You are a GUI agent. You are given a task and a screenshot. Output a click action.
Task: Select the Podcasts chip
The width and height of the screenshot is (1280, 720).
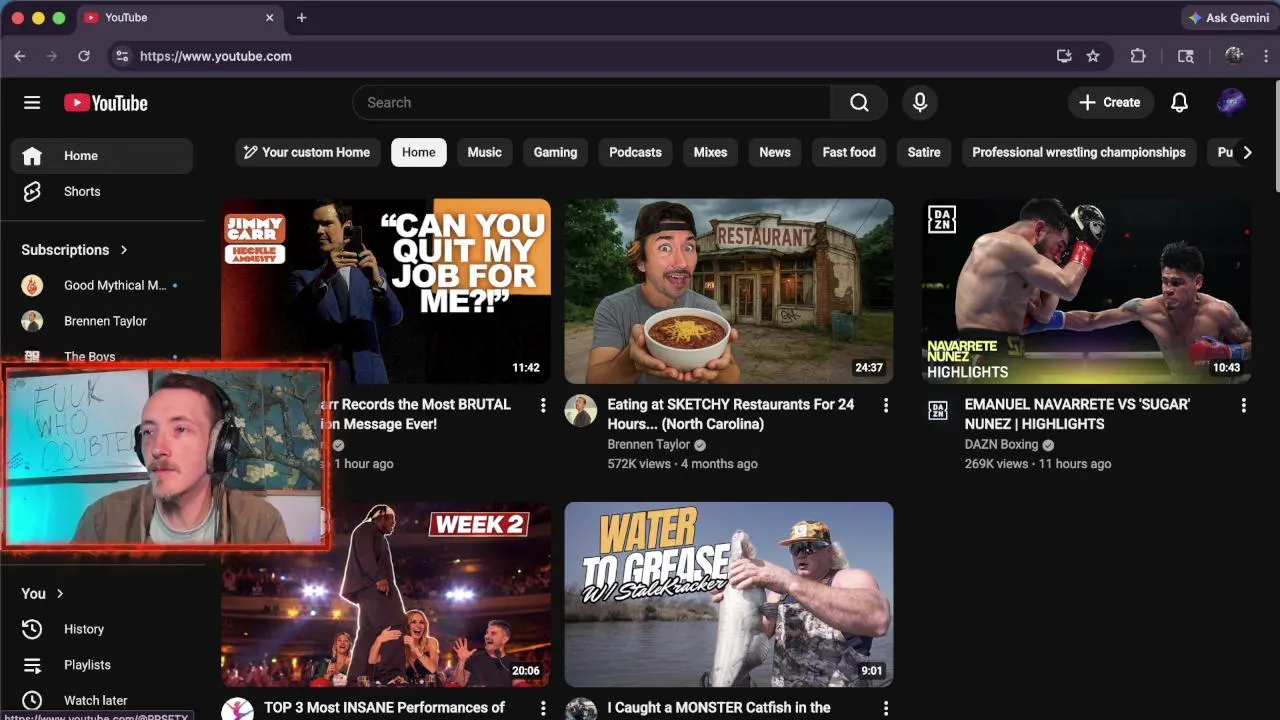[636, 152]
